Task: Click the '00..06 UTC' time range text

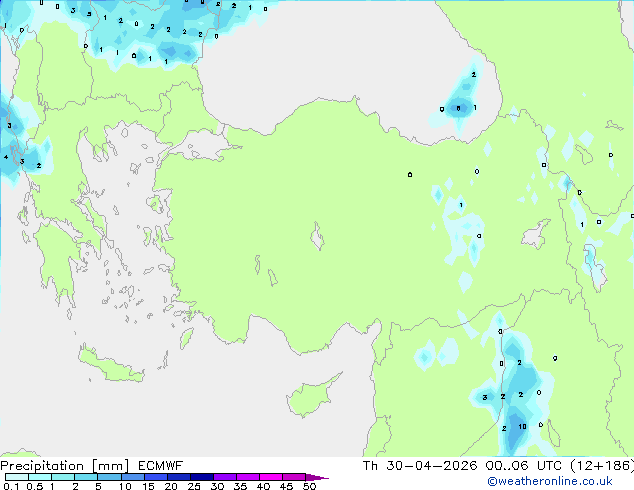Action: pos(523,466)
